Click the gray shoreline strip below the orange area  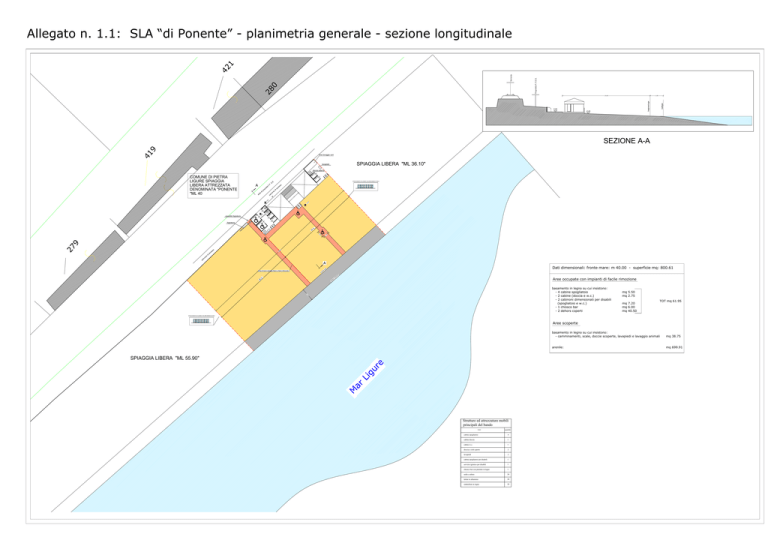(x=316, y=287)
